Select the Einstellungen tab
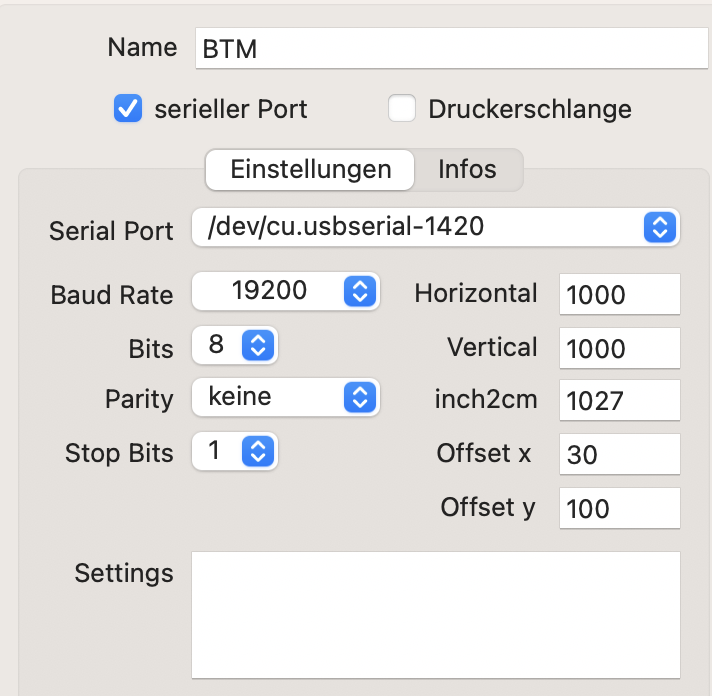 (310, 169)
